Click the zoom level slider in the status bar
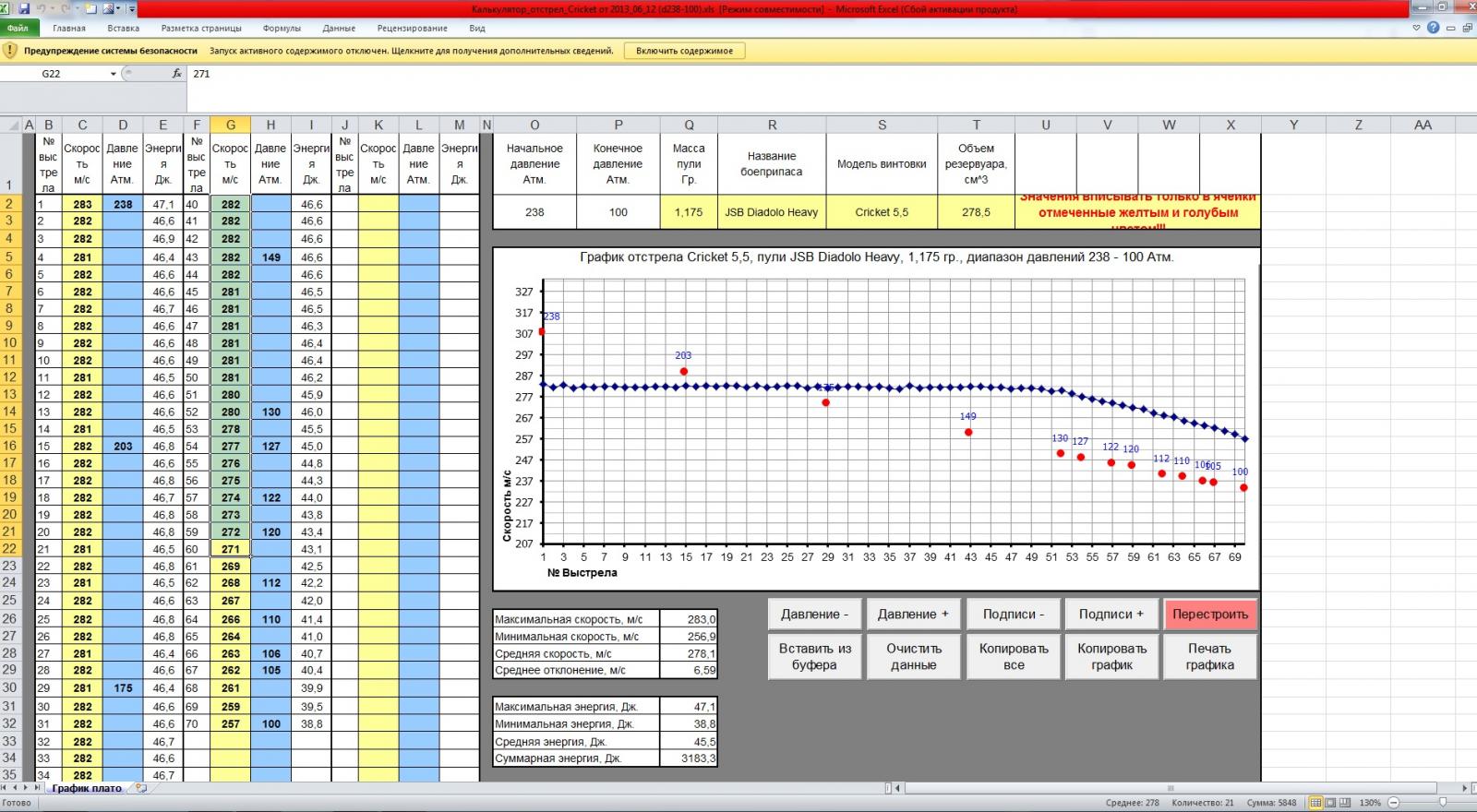Screen dimensions: 1477x812 point(1443,803)
